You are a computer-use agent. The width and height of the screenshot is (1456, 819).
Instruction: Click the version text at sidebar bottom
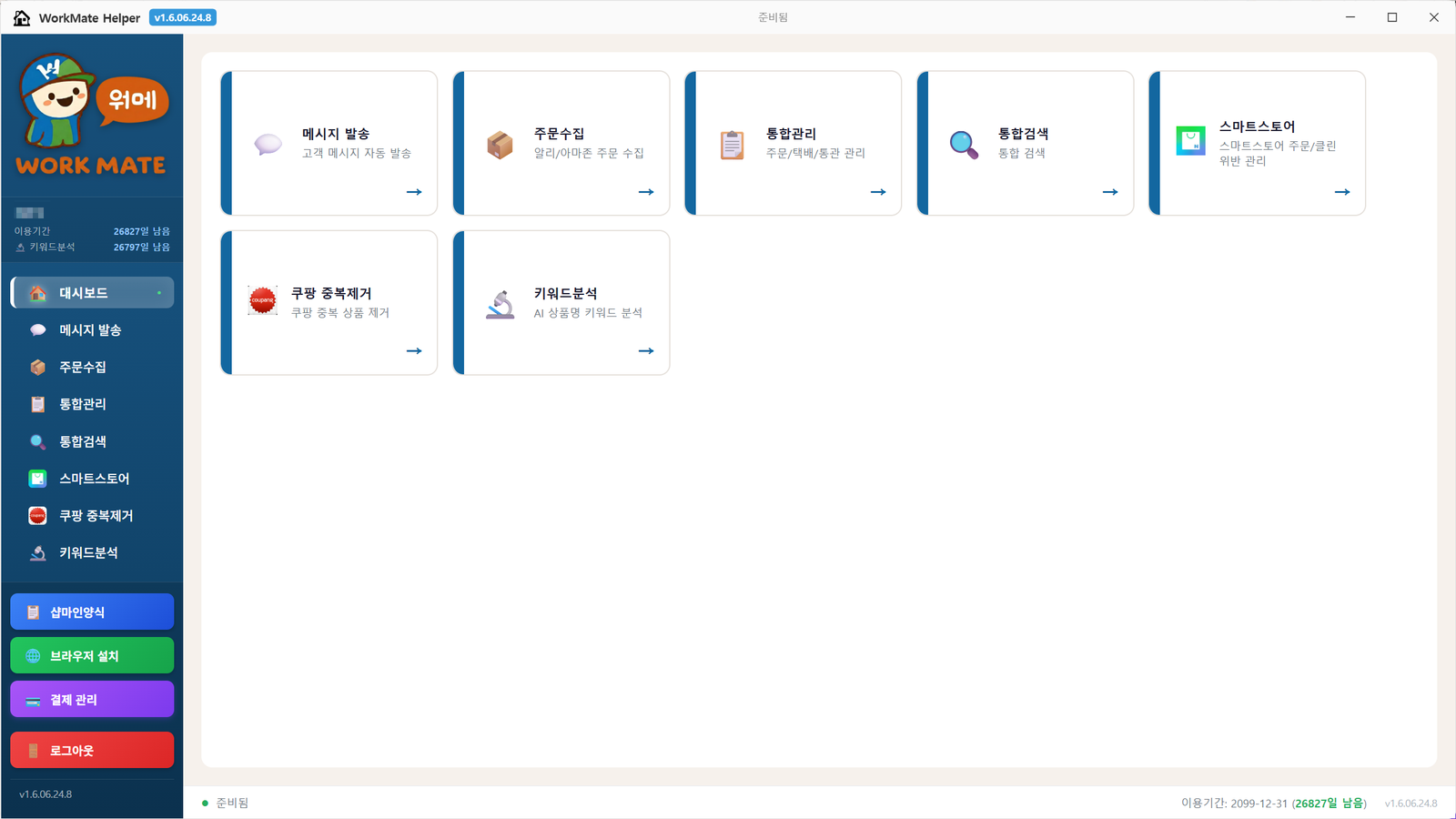(x=45, y=794)
